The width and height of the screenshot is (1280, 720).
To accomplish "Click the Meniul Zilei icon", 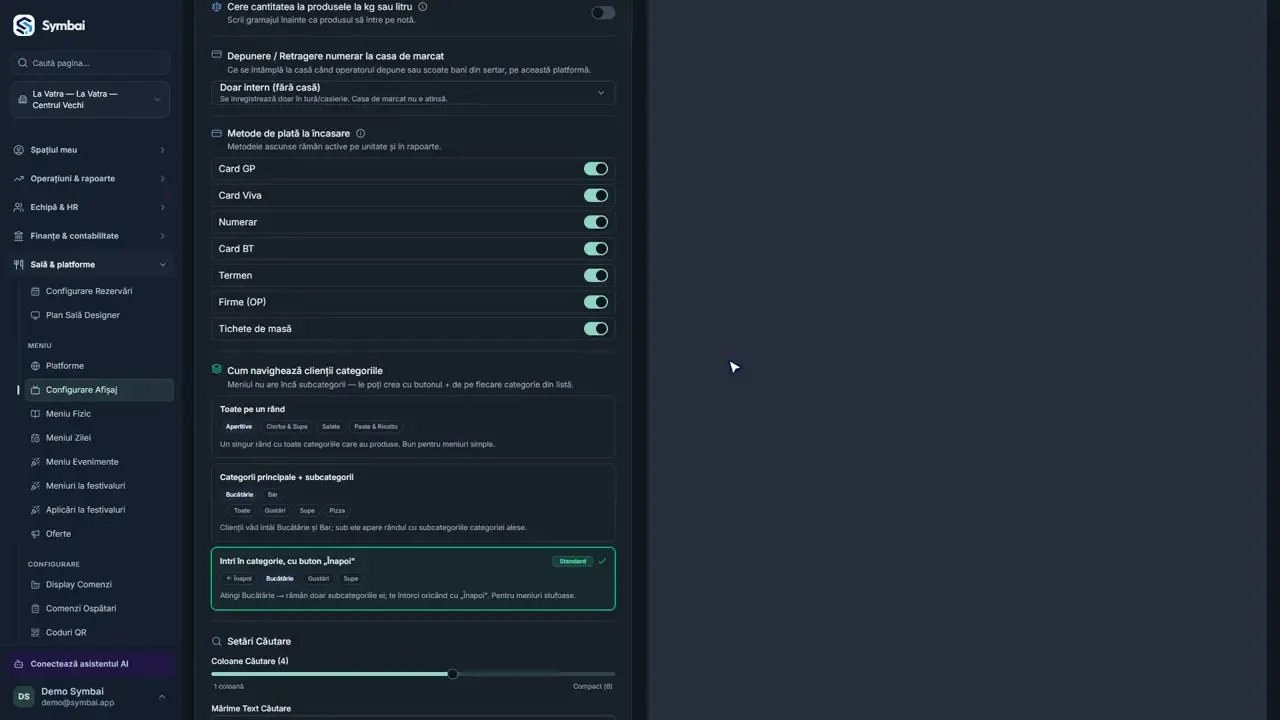I will coord(36,438).
